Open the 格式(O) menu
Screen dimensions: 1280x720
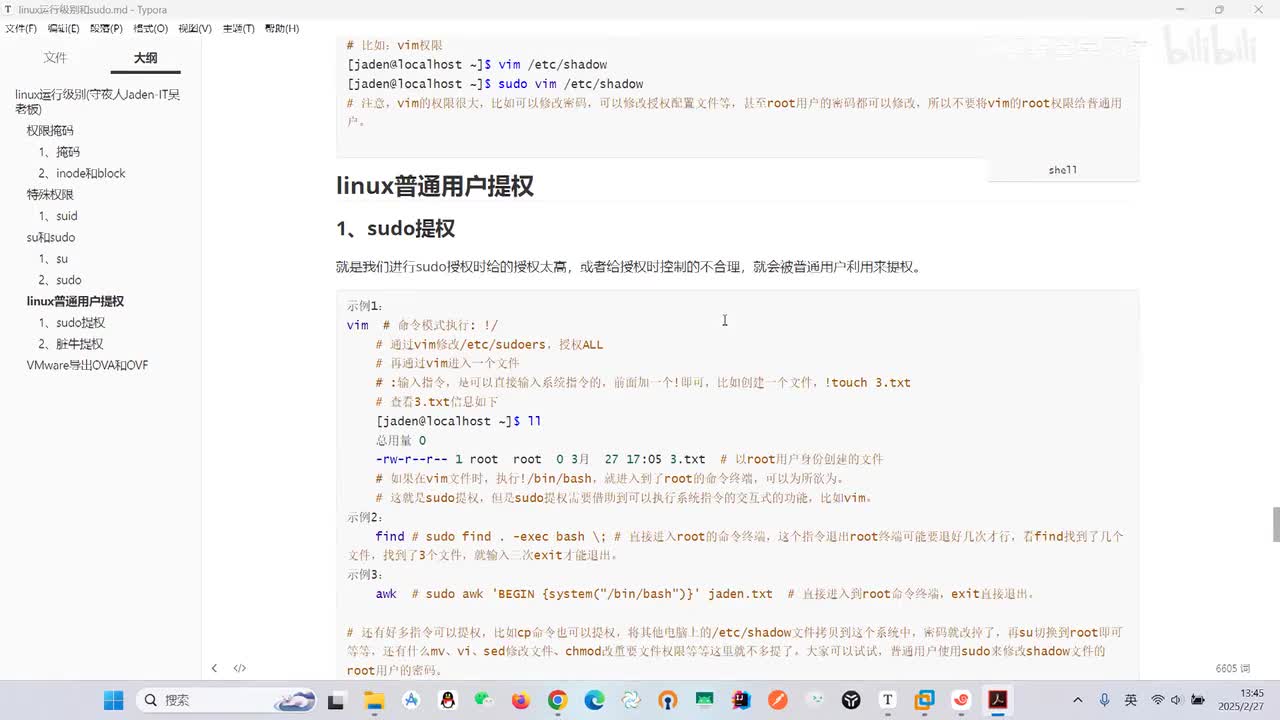(151, 28)
